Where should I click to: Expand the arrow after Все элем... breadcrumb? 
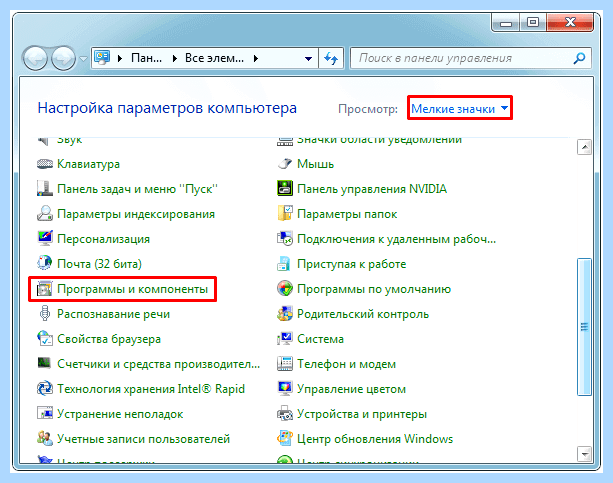256,59
